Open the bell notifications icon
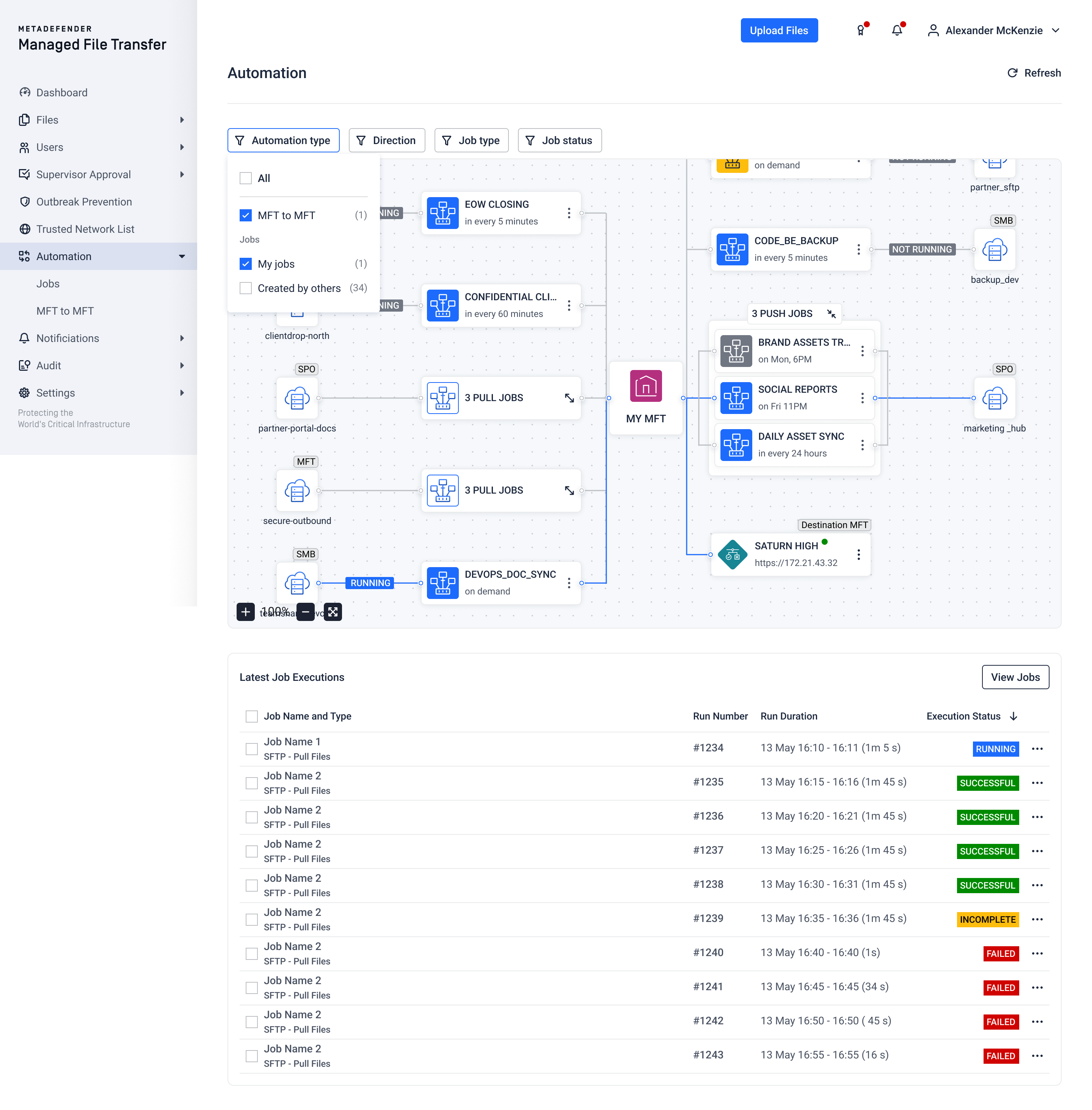1092x1110 pixels. 897,30
